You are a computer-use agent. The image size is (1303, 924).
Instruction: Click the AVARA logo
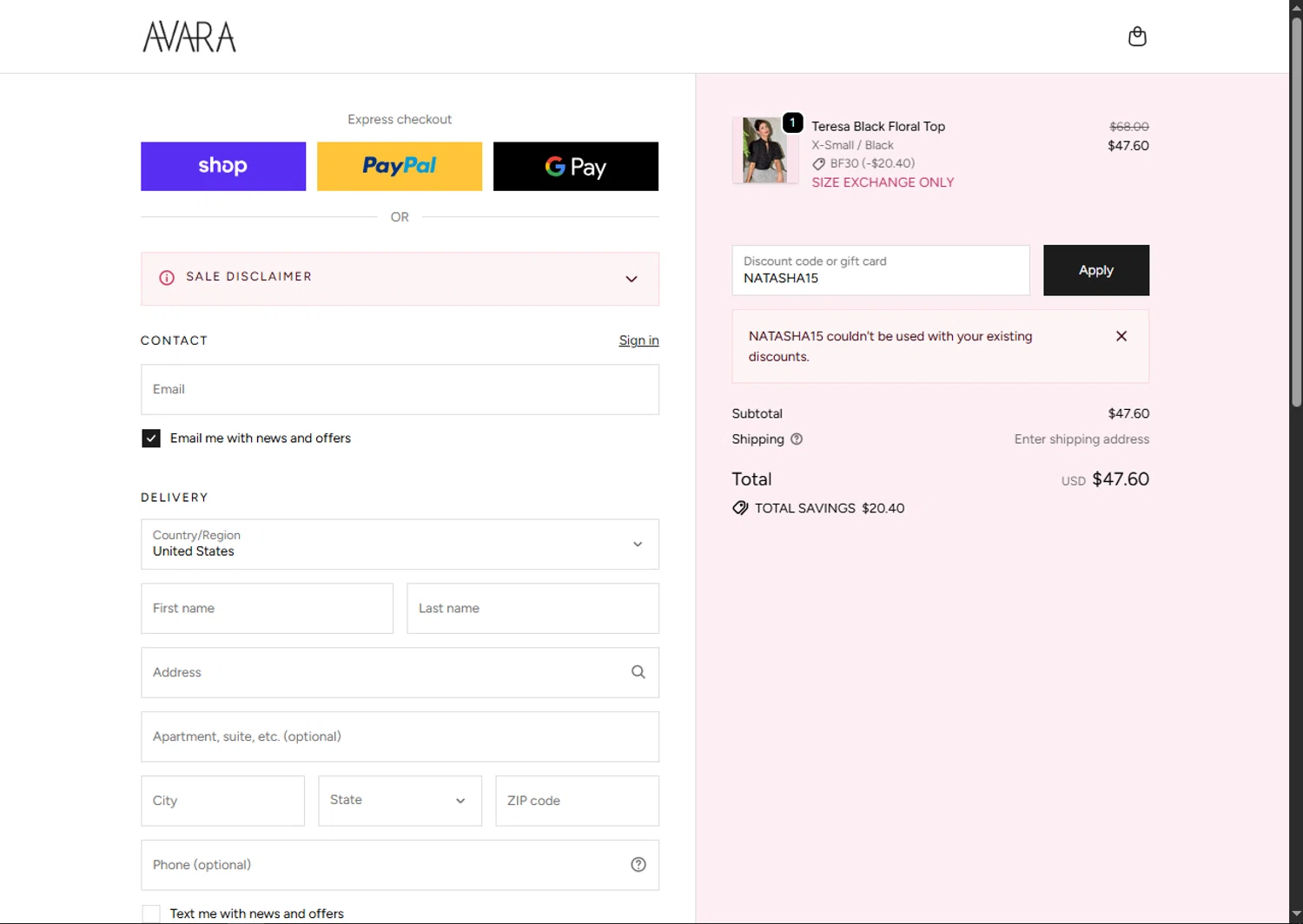[189, 36]
